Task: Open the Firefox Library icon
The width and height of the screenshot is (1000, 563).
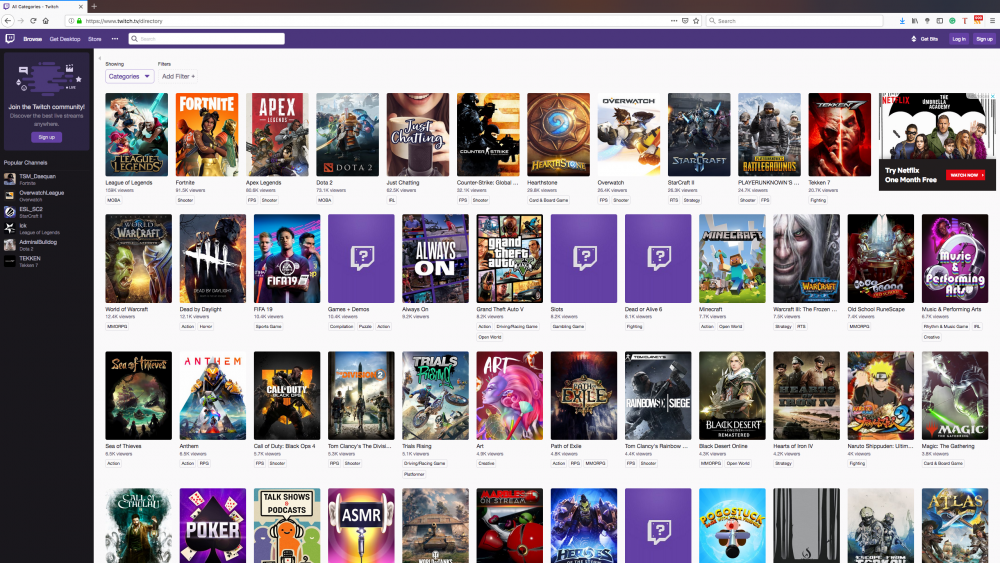Action: pos(914,20)
